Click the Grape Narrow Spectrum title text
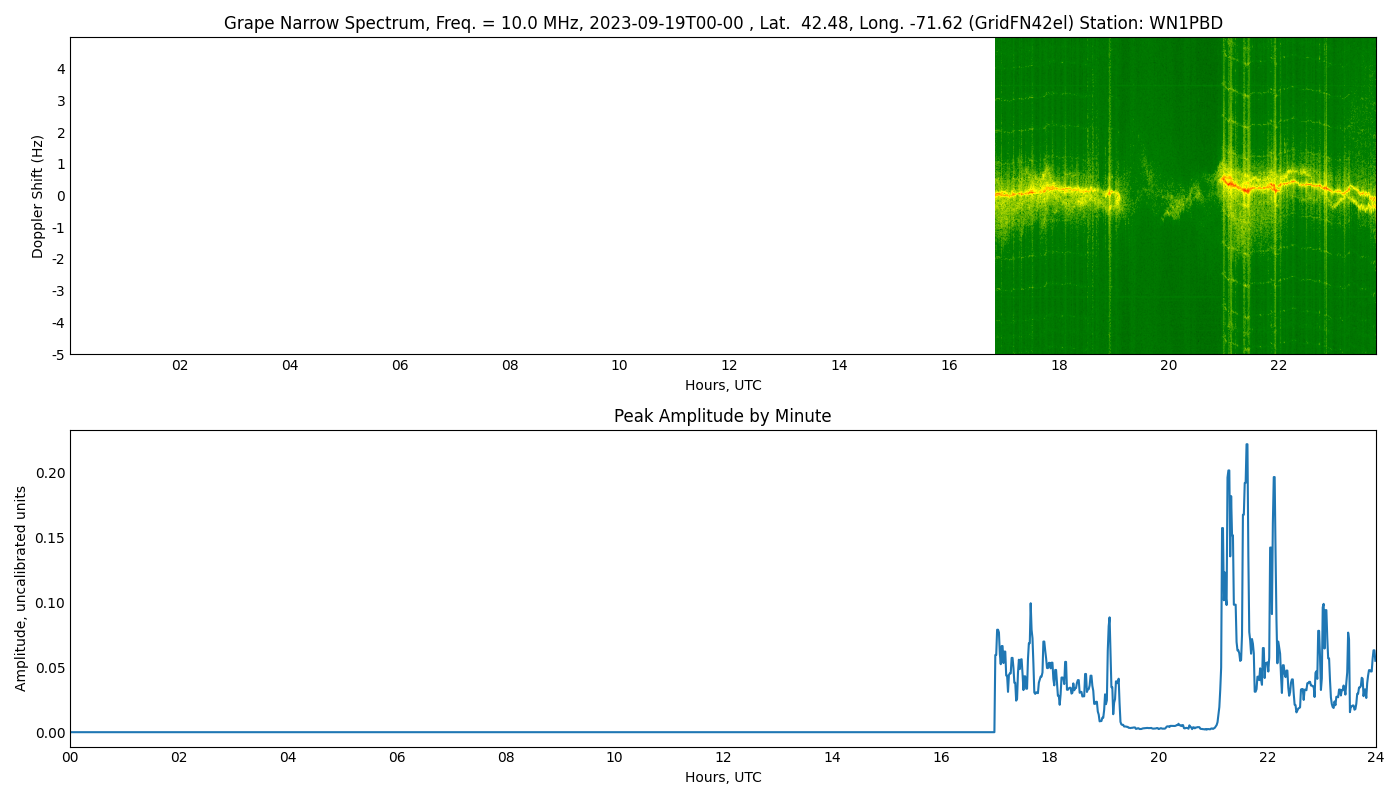The height and width of the screenshot is (800, 1400). click(722, 23)
